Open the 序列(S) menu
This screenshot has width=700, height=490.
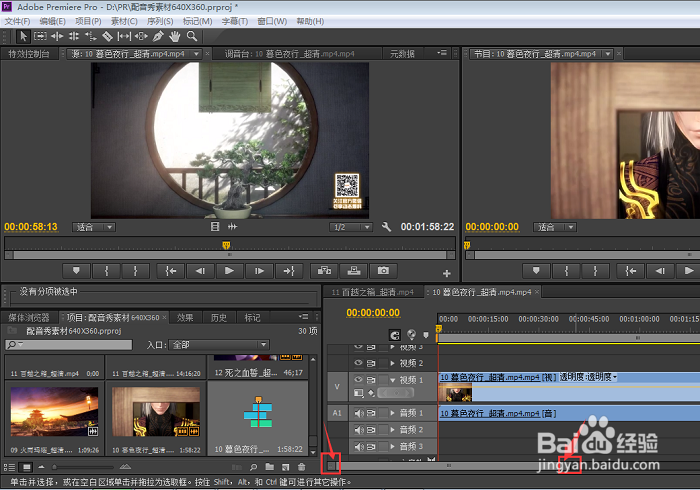coord(160,21)
